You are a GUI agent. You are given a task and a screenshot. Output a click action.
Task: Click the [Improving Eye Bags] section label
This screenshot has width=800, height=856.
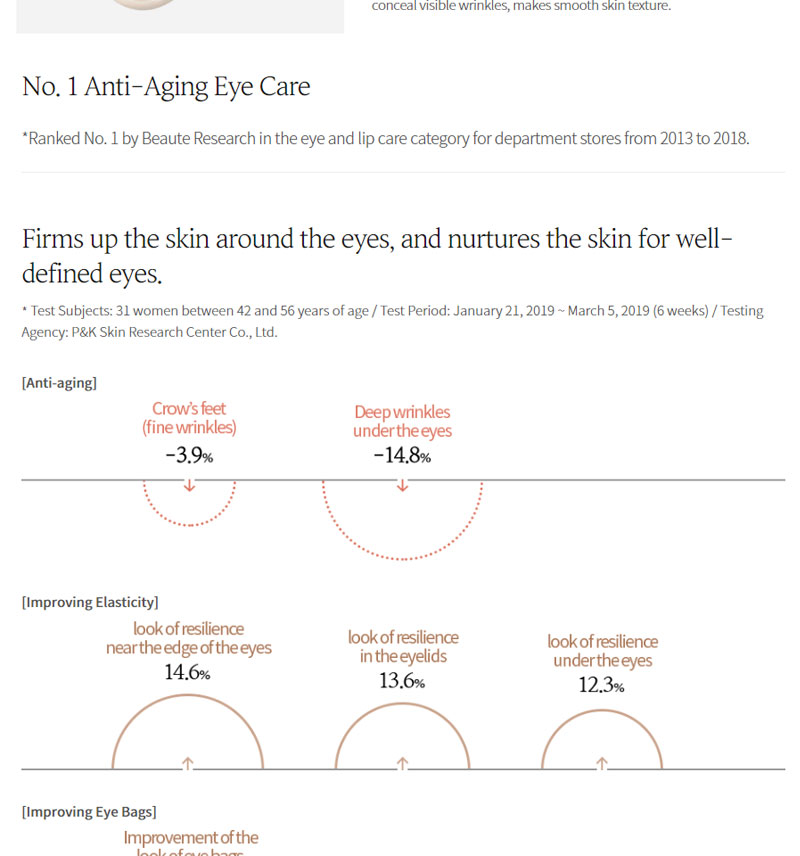(89, 812)
